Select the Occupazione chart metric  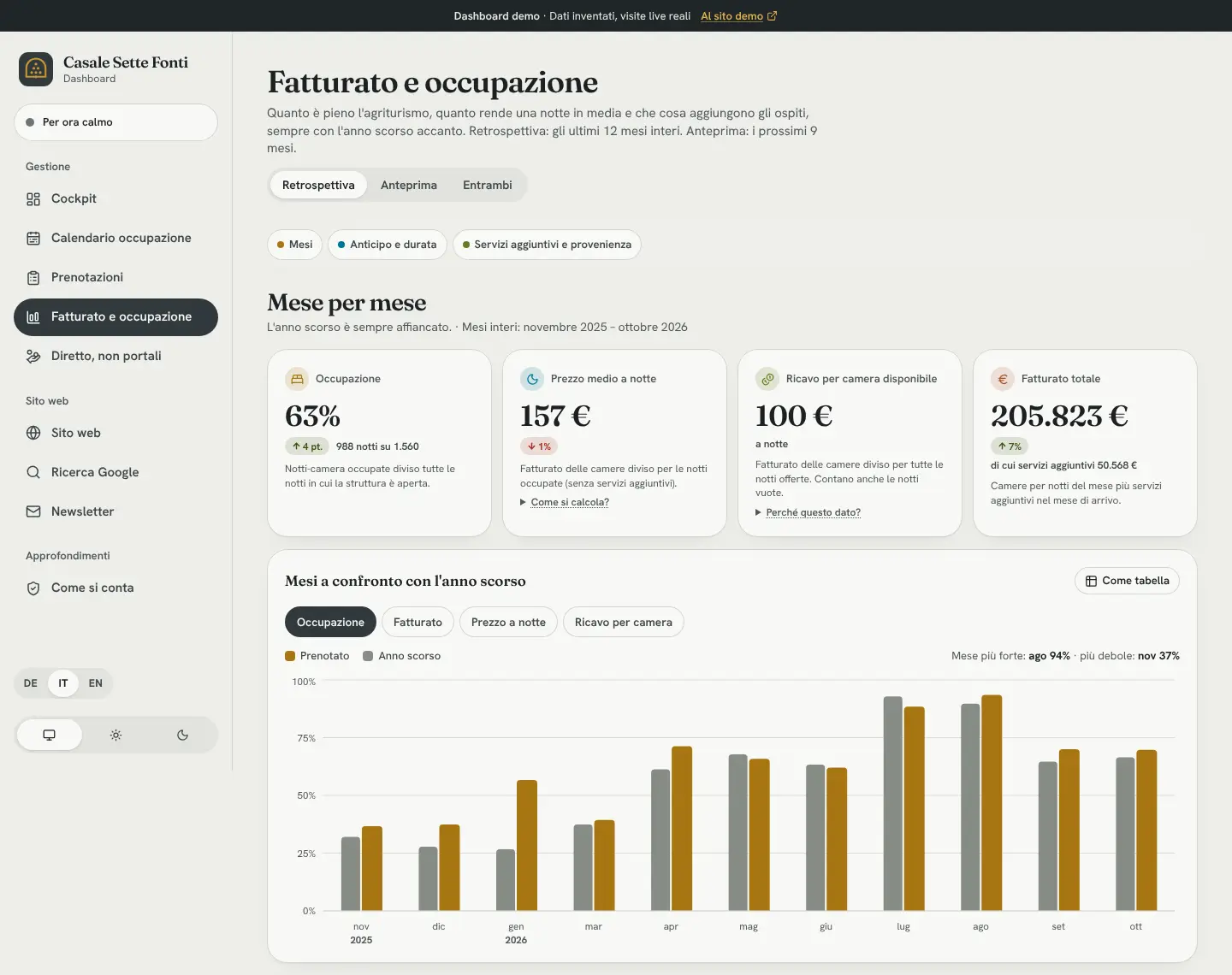coord(330,623)
